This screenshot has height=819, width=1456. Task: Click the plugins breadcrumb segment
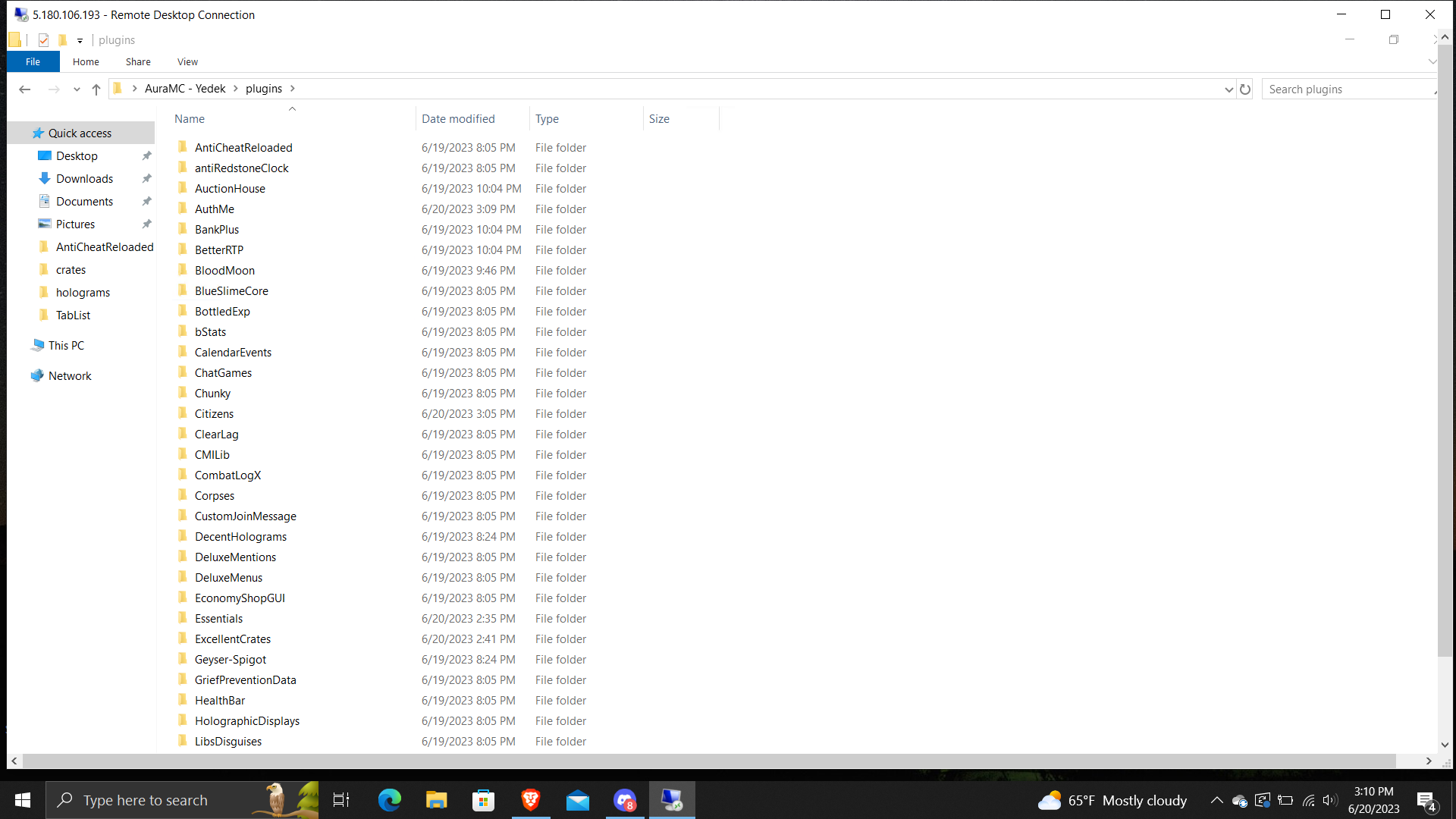pos(264,89)
